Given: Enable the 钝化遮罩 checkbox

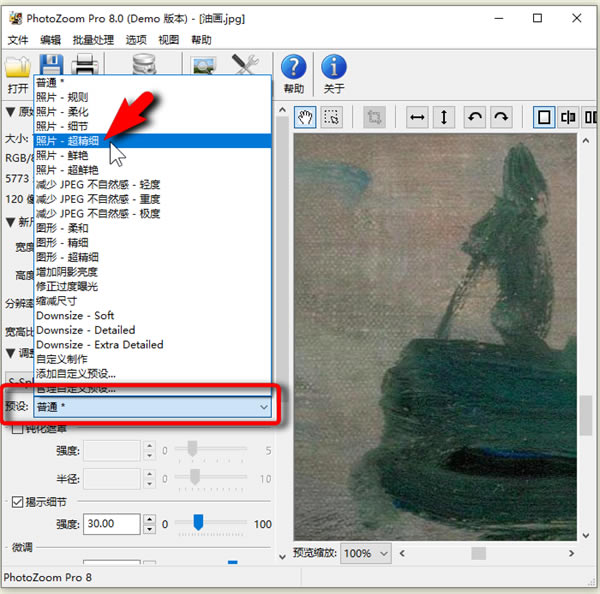Looking at the screenshot, I should [x=17, y=429].
